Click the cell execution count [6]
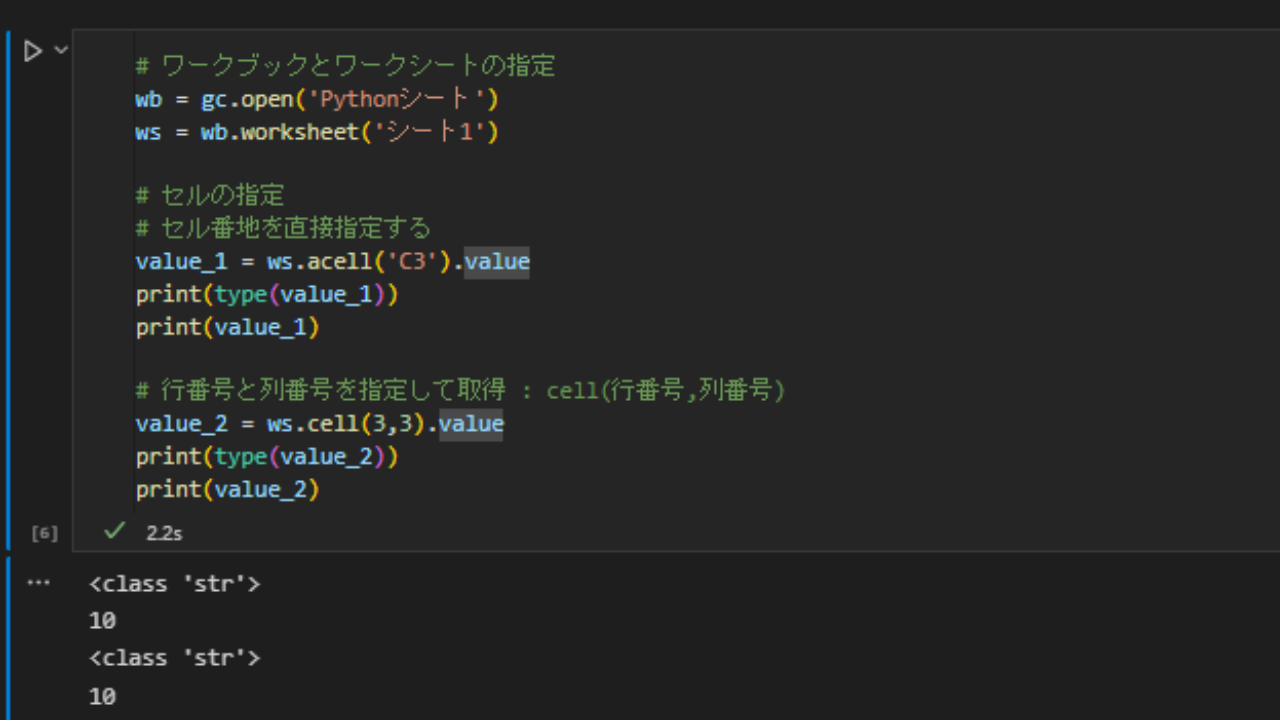 [x=44, y=533]
